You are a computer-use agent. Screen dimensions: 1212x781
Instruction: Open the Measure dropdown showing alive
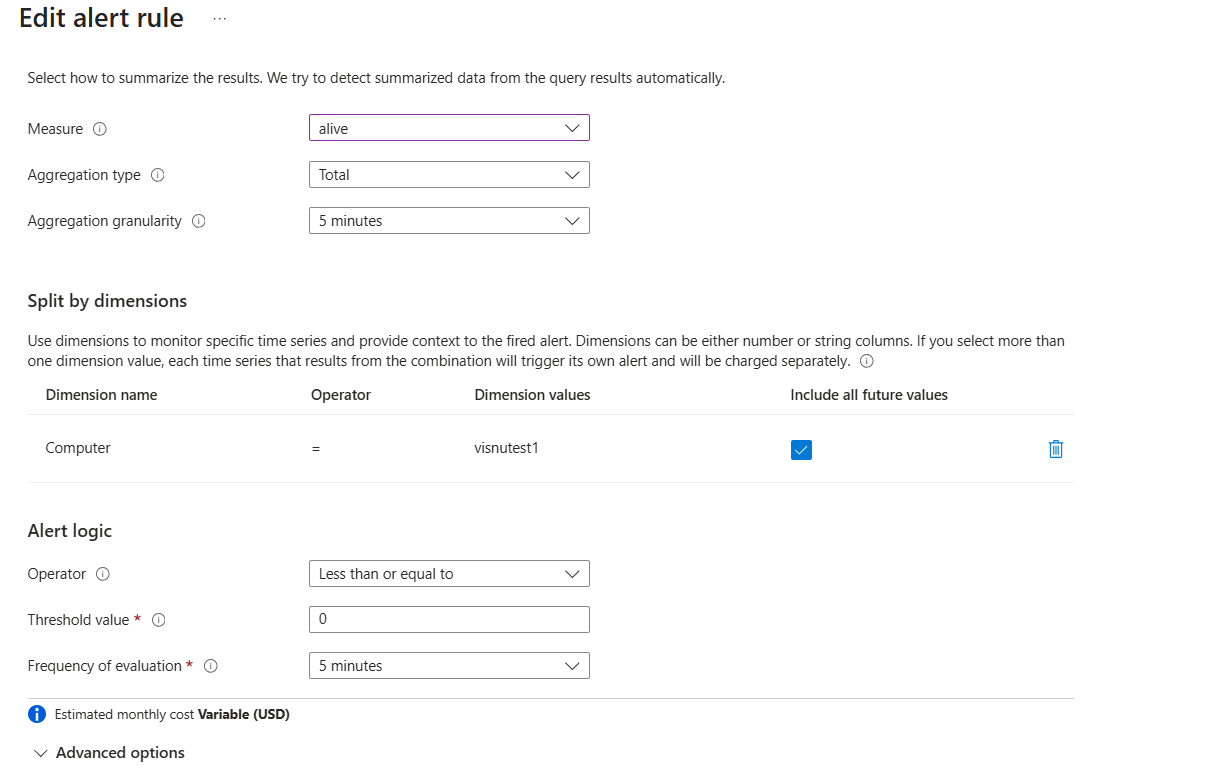(449, 128)
